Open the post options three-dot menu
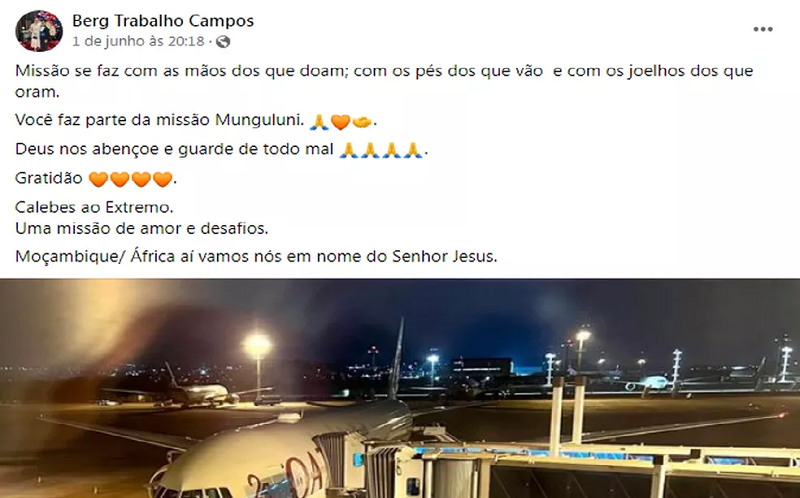 [763, 29]
